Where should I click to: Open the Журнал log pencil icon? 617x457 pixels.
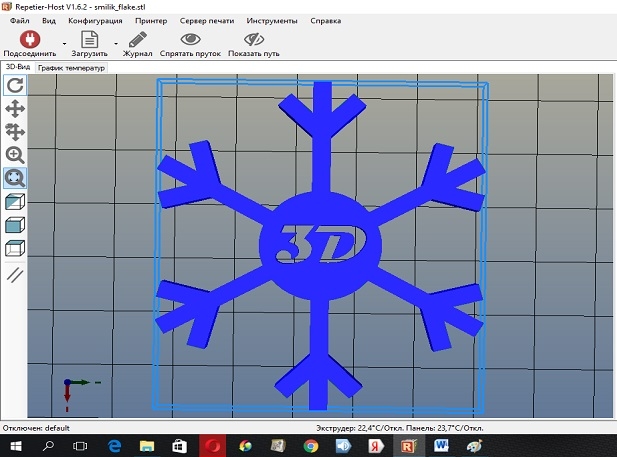[x=137, y=39]
